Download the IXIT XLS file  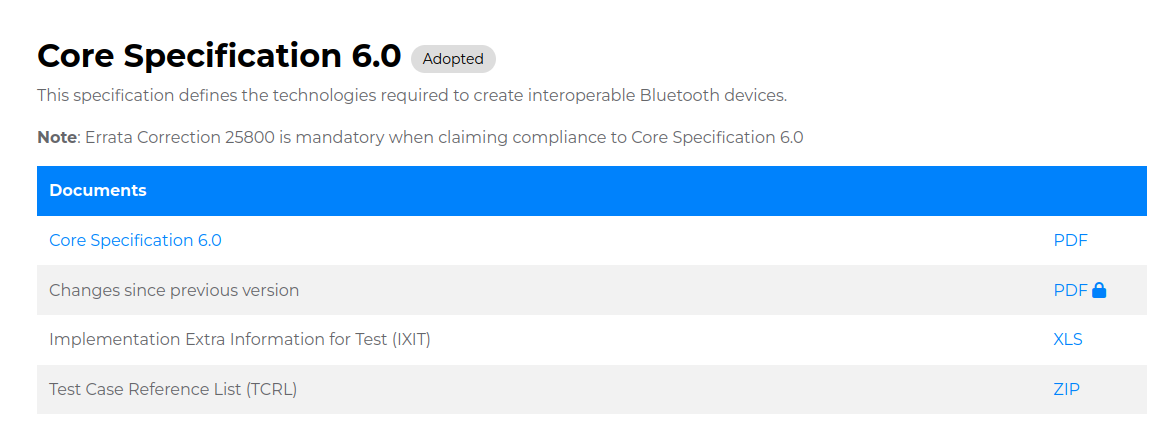(x=1068, y=340)
